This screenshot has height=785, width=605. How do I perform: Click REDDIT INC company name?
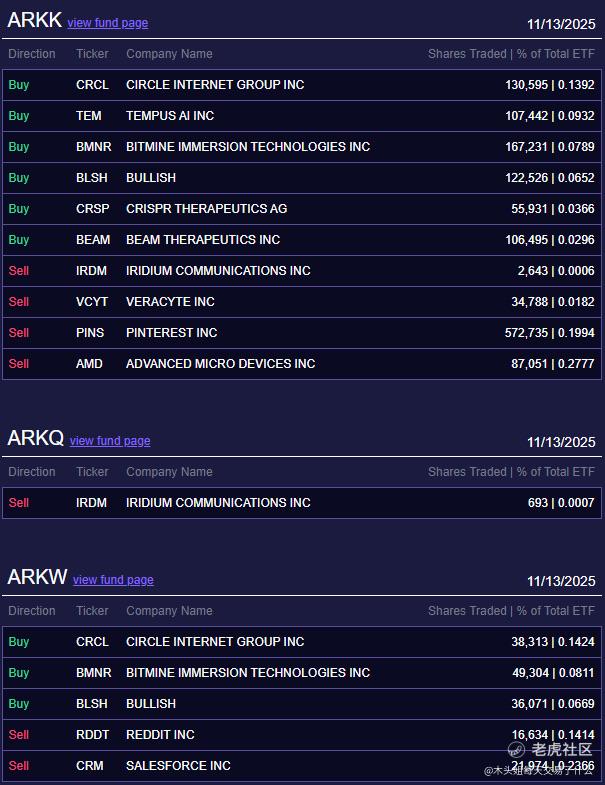[x=160, y=735]
